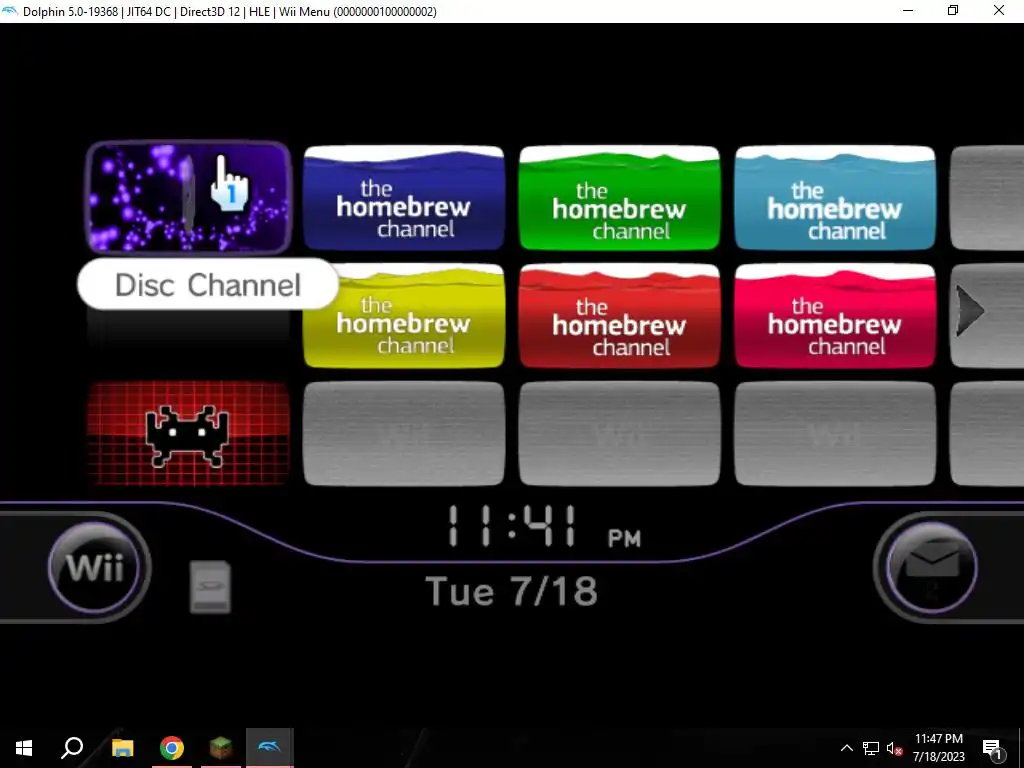Image resolution: width=1024 pixels, height=768 pixels.
Task: Open the Windows Start menu
Action: tap(24, 748)
